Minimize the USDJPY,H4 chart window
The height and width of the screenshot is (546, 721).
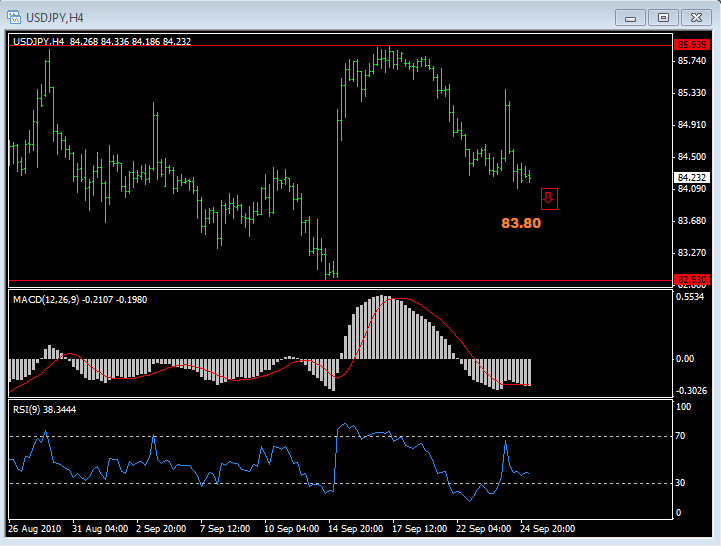(628, 17)
